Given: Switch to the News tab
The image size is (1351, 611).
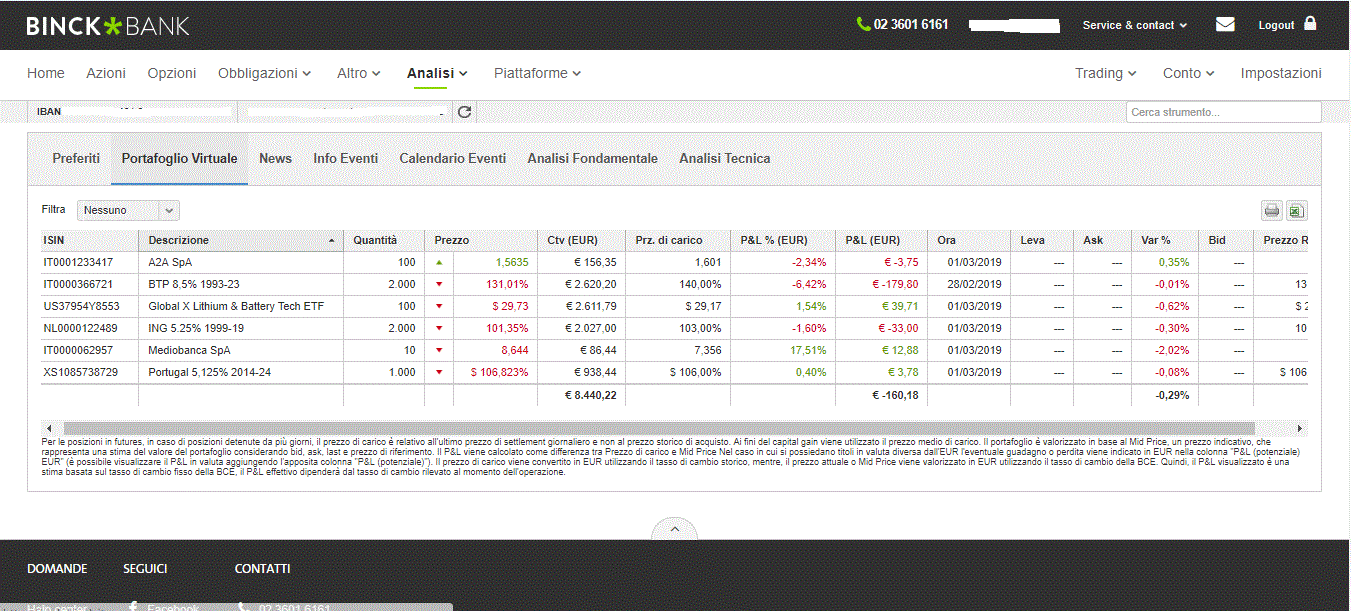Looking at the screenshot, I should pos(275,158).
